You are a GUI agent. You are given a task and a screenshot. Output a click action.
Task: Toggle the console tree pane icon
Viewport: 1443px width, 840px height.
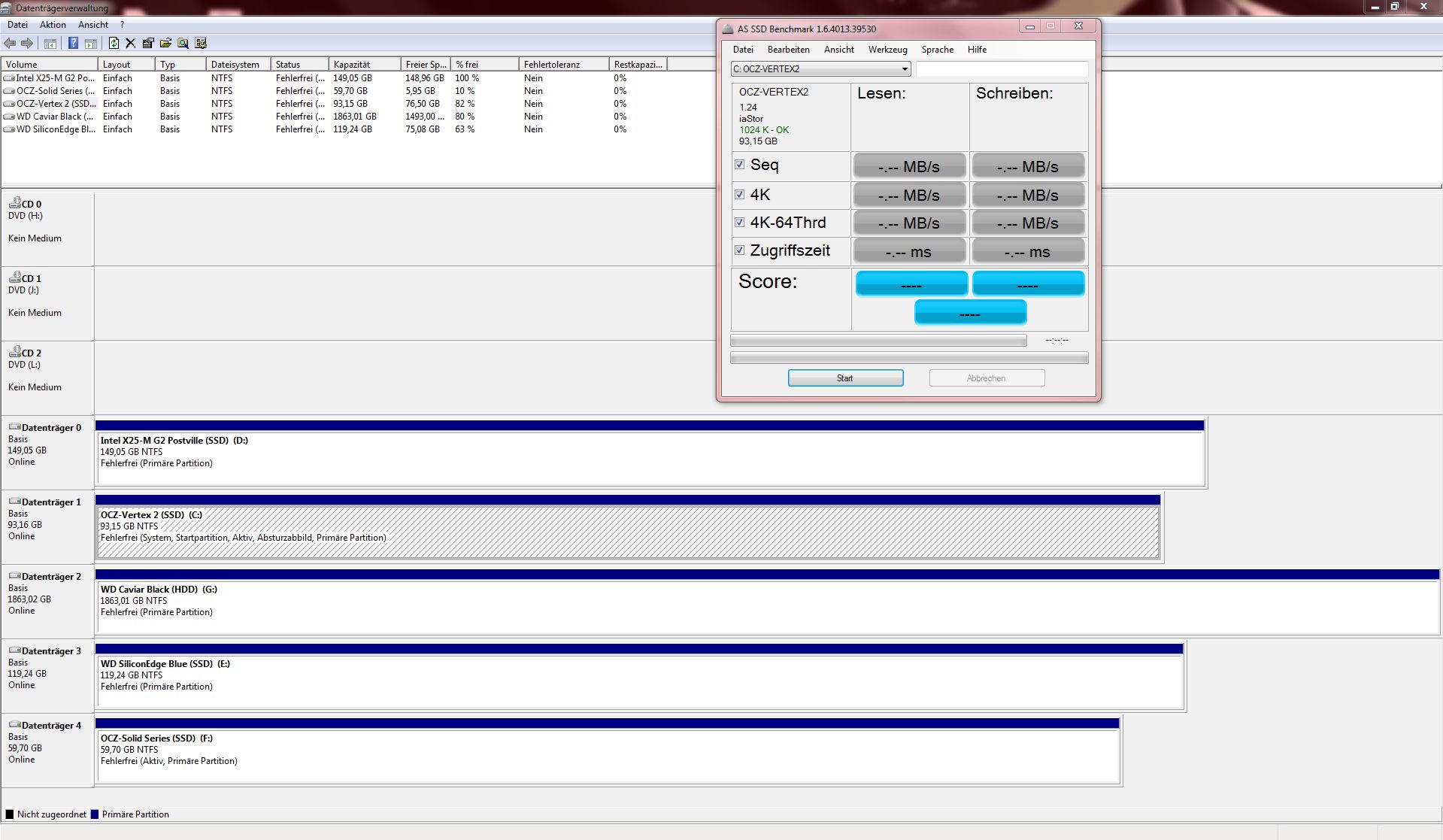[50, 44]
